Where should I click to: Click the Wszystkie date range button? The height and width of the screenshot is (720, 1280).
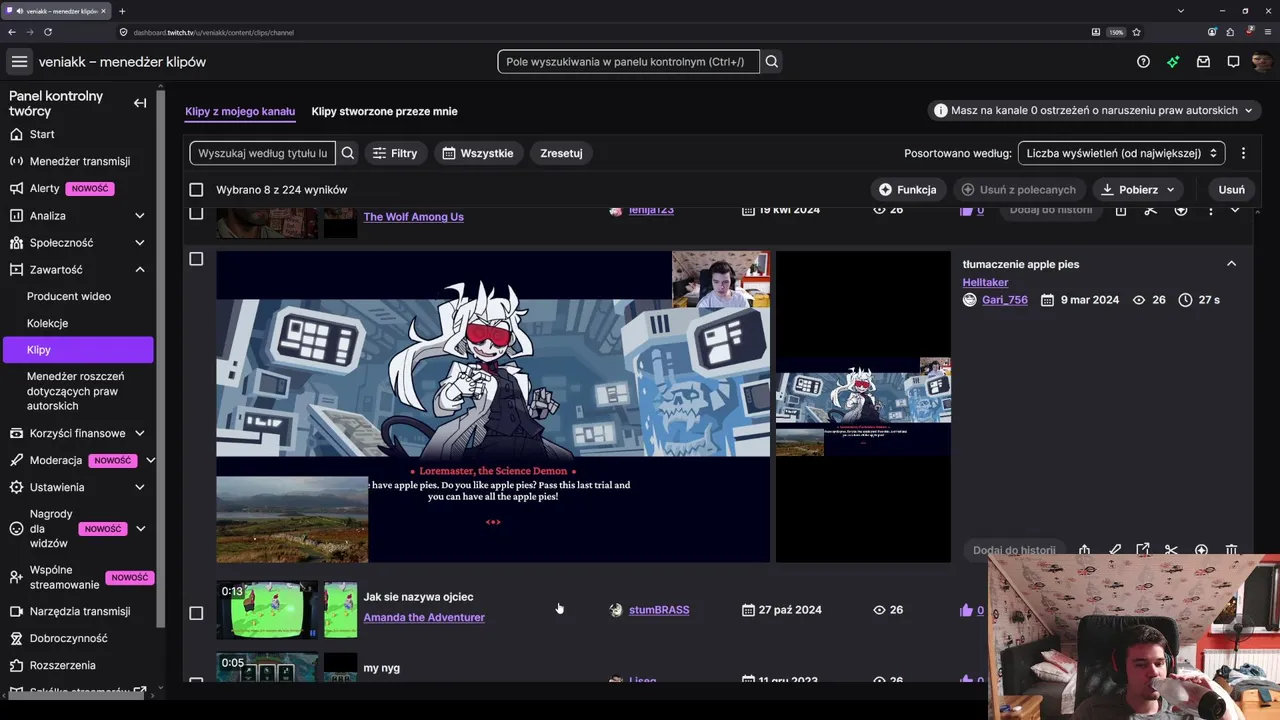478,153
